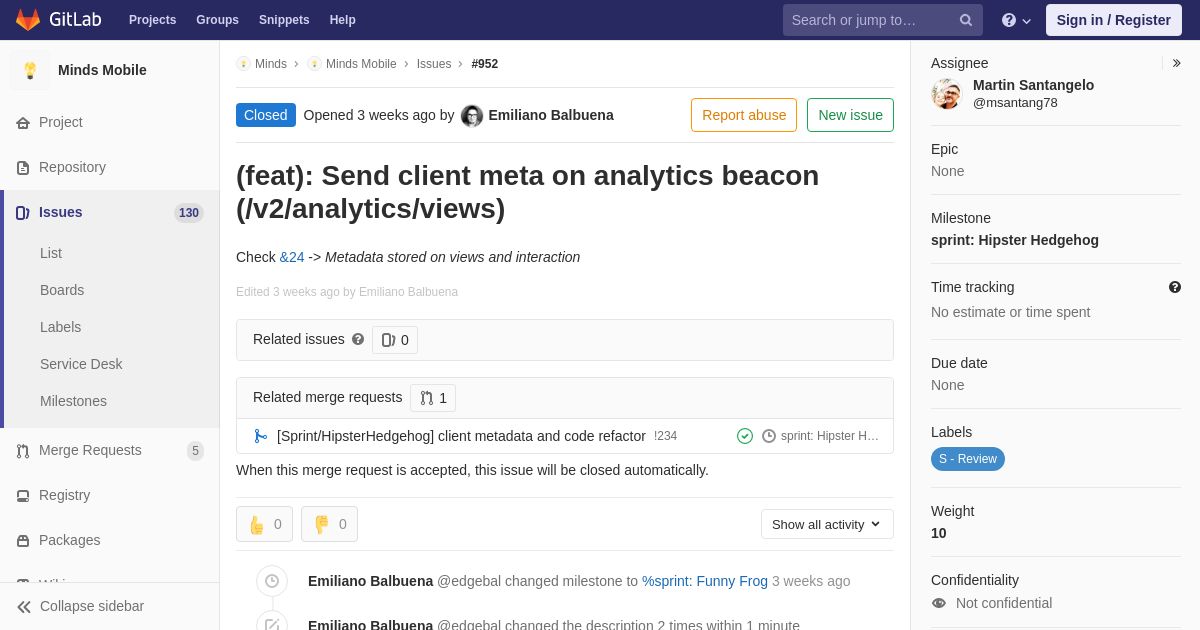Select the Boards sidebar item
This screenshot has width=1200, height=630.
(x=62, y=290)
